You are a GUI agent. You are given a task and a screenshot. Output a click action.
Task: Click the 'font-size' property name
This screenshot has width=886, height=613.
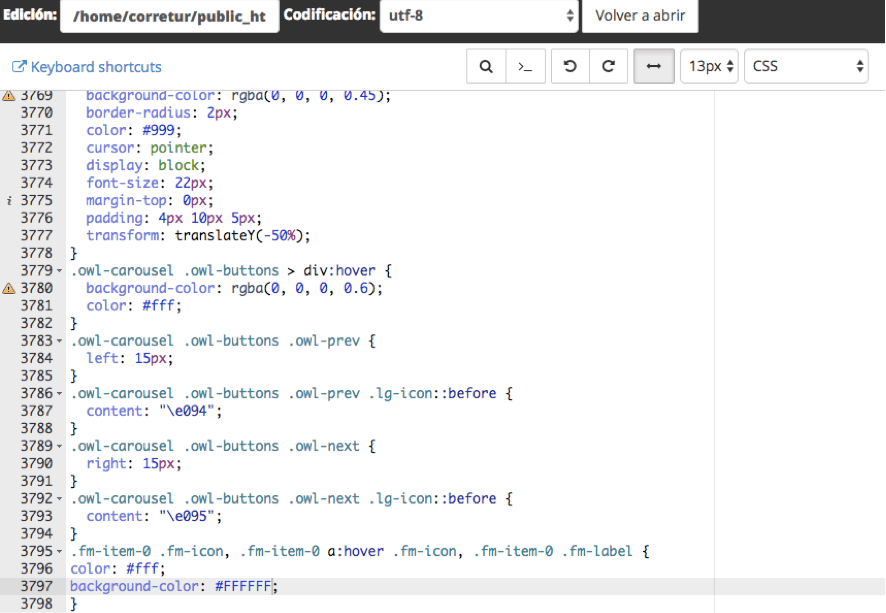tap(122, 183)
